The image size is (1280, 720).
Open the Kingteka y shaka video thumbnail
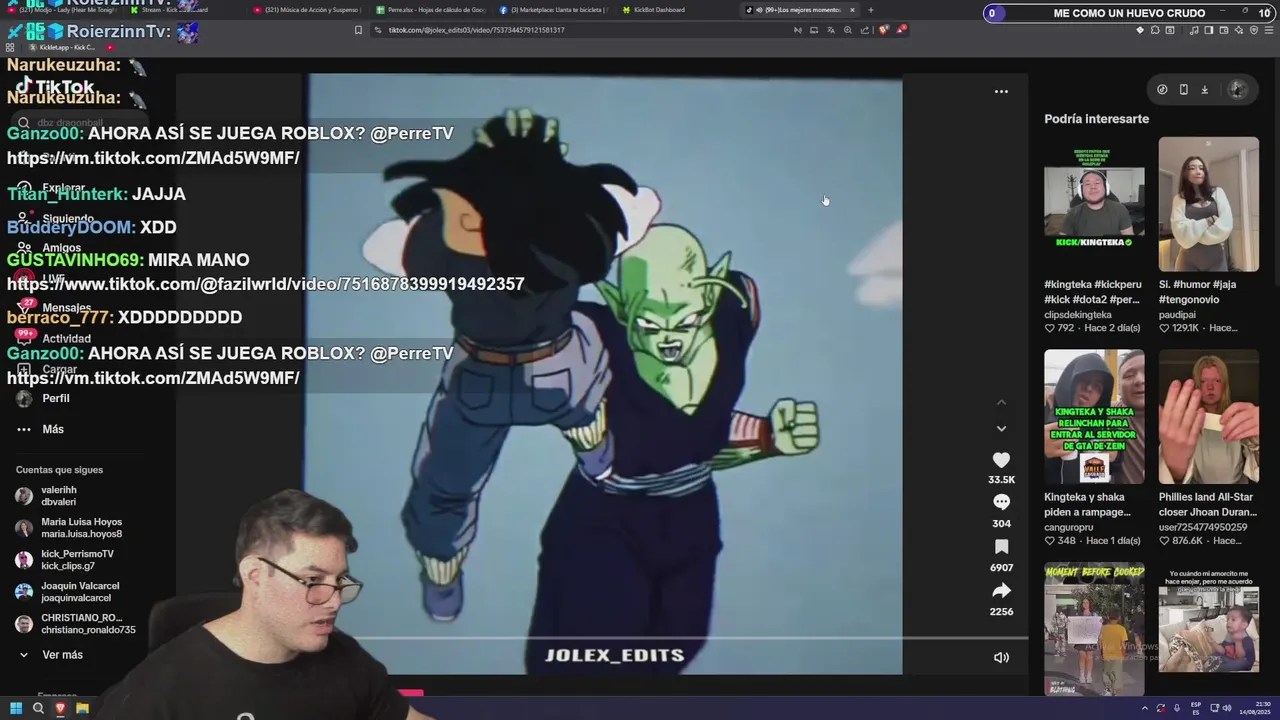coord(1094,416)
